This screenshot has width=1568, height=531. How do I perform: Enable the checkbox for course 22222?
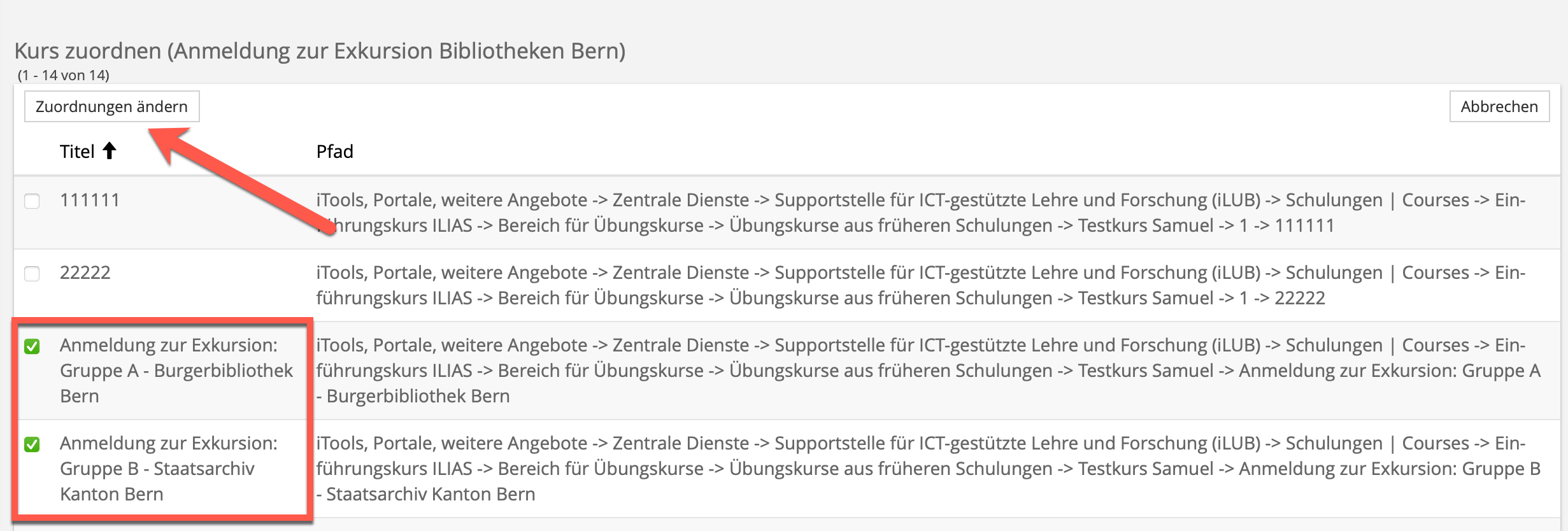[x=32, y=274]
